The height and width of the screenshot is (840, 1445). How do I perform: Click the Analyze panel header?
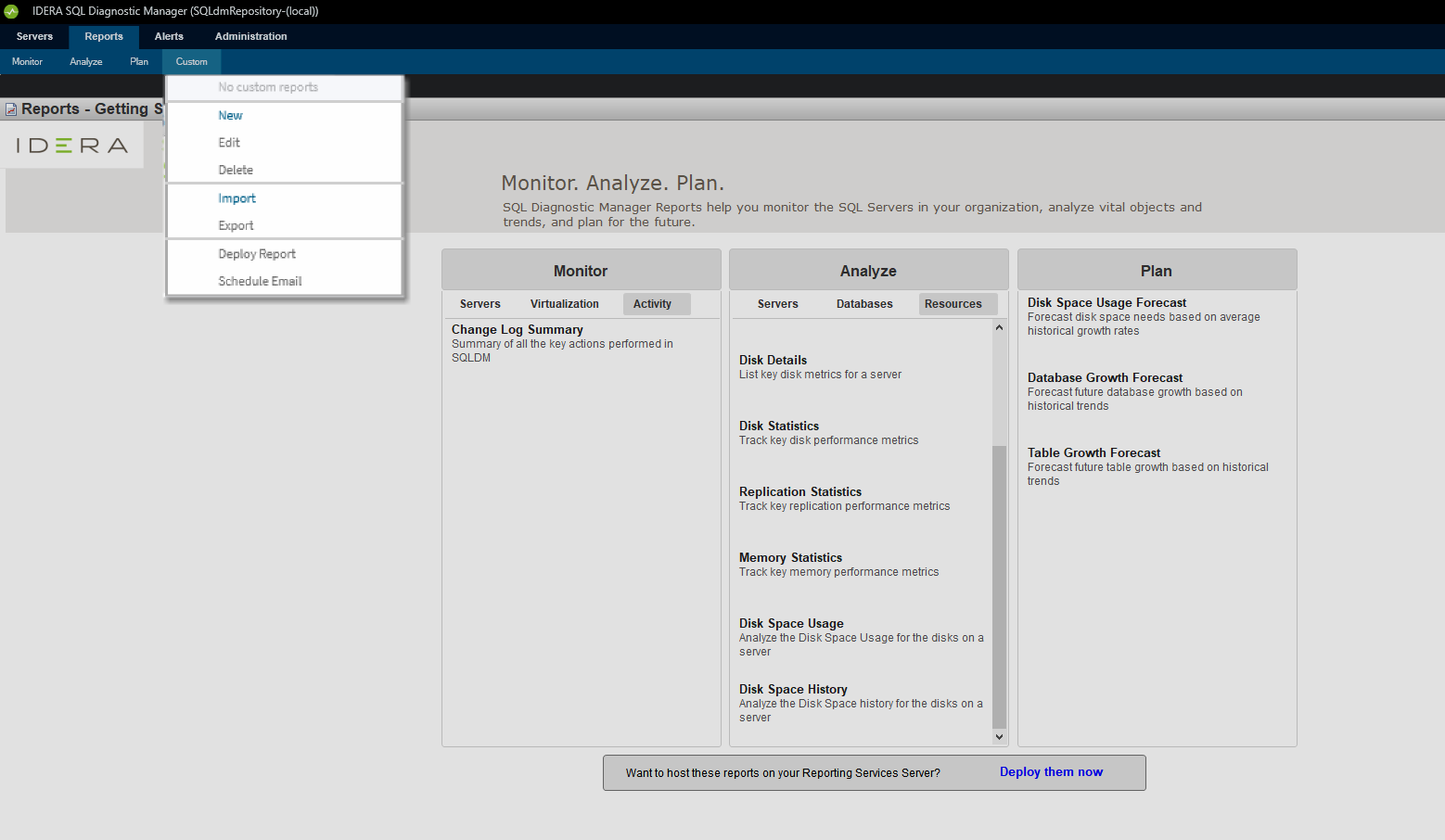click(x=869, y=270)
